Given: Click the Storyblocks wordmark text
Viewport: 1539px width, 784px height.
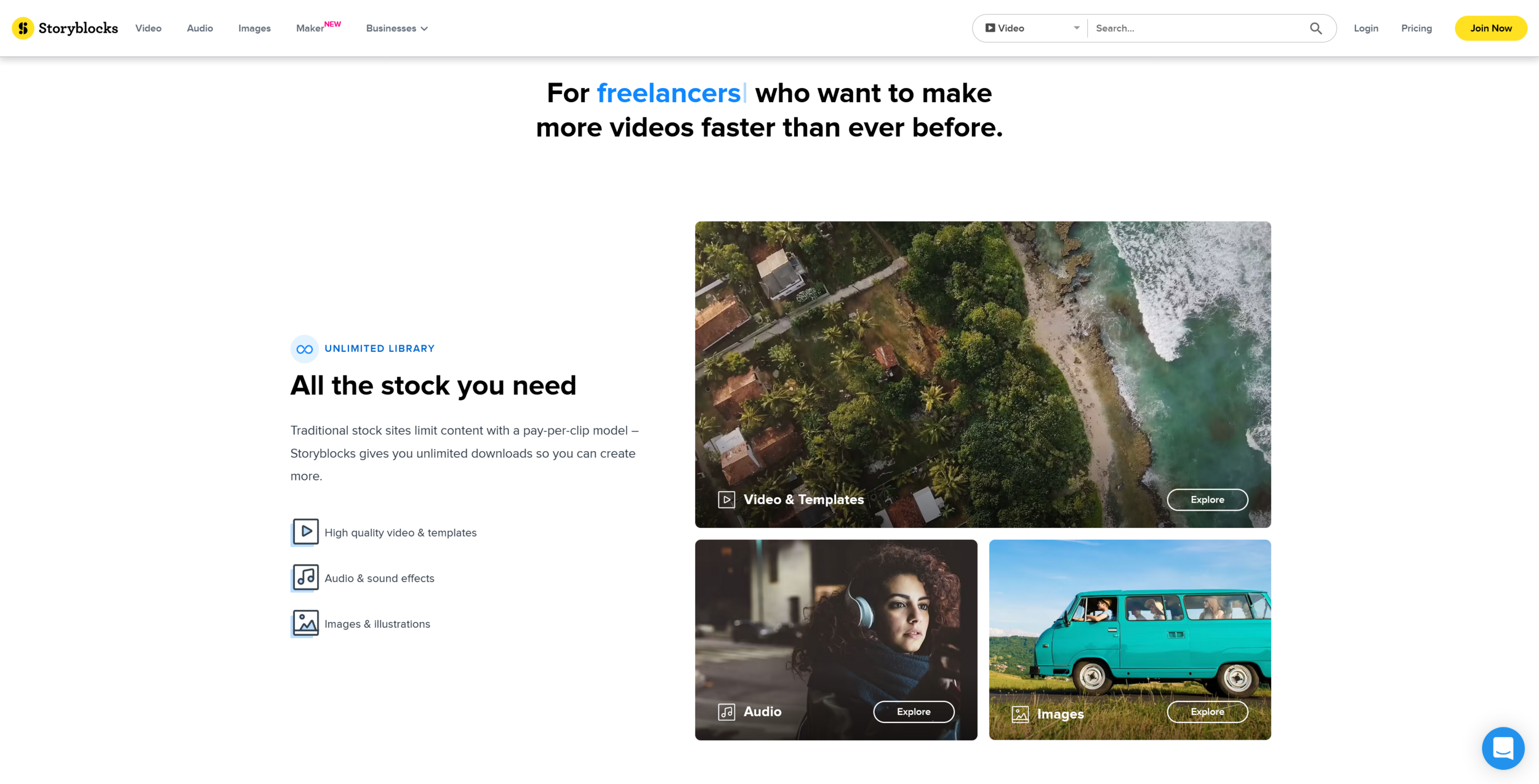Looking at the screenshot, I should [x=78, y=28].
